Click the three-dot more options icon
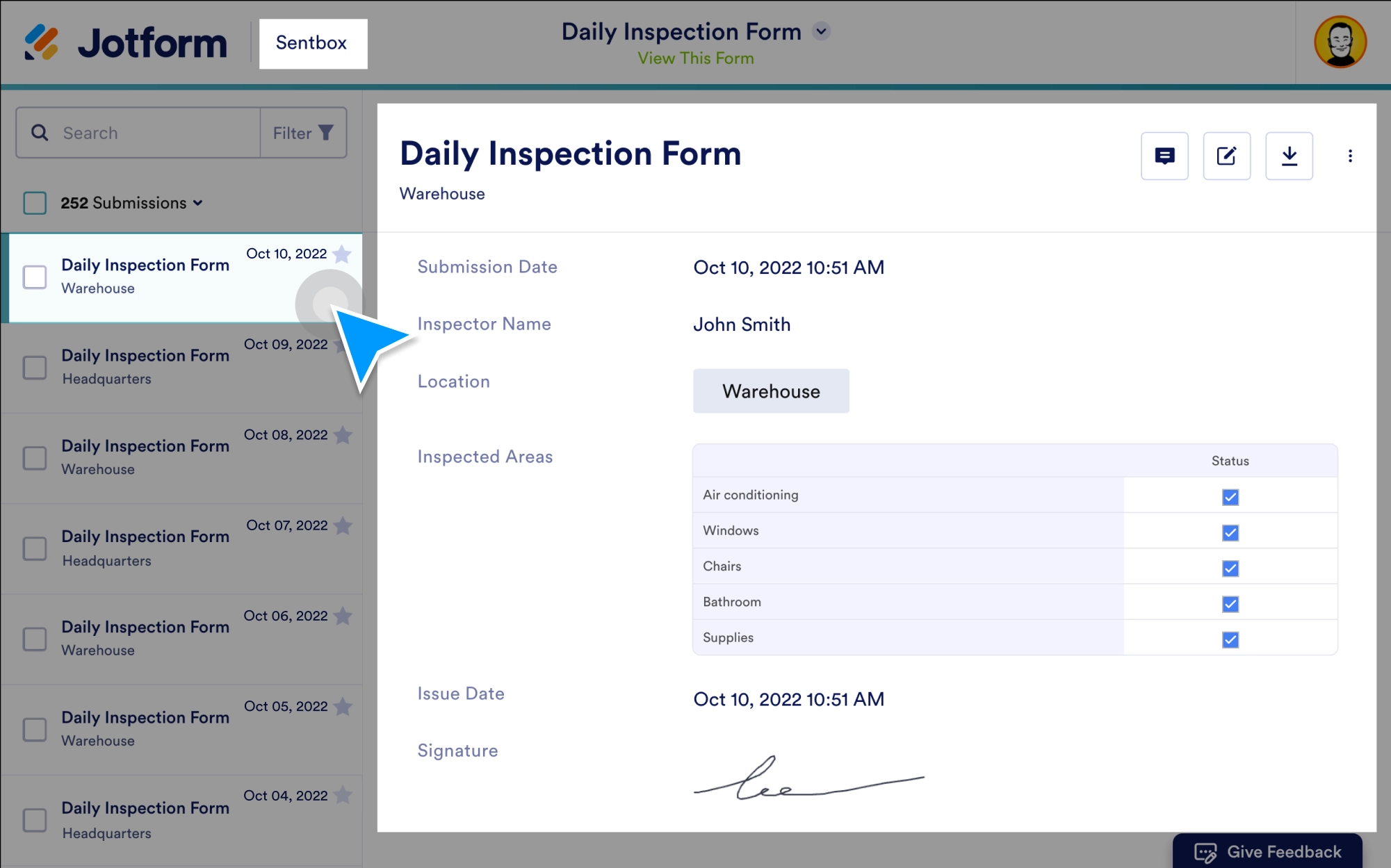 1350,156
